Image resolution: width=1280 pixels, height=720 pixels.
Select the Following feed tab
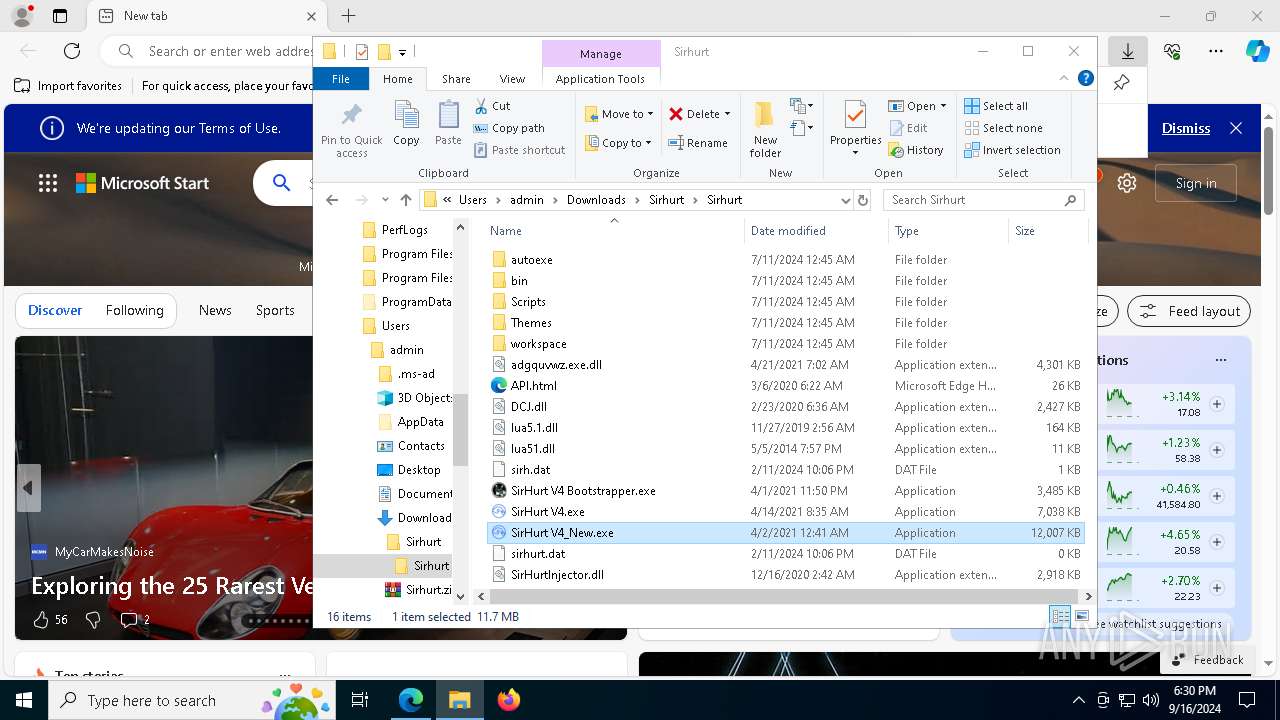[134, 310]
